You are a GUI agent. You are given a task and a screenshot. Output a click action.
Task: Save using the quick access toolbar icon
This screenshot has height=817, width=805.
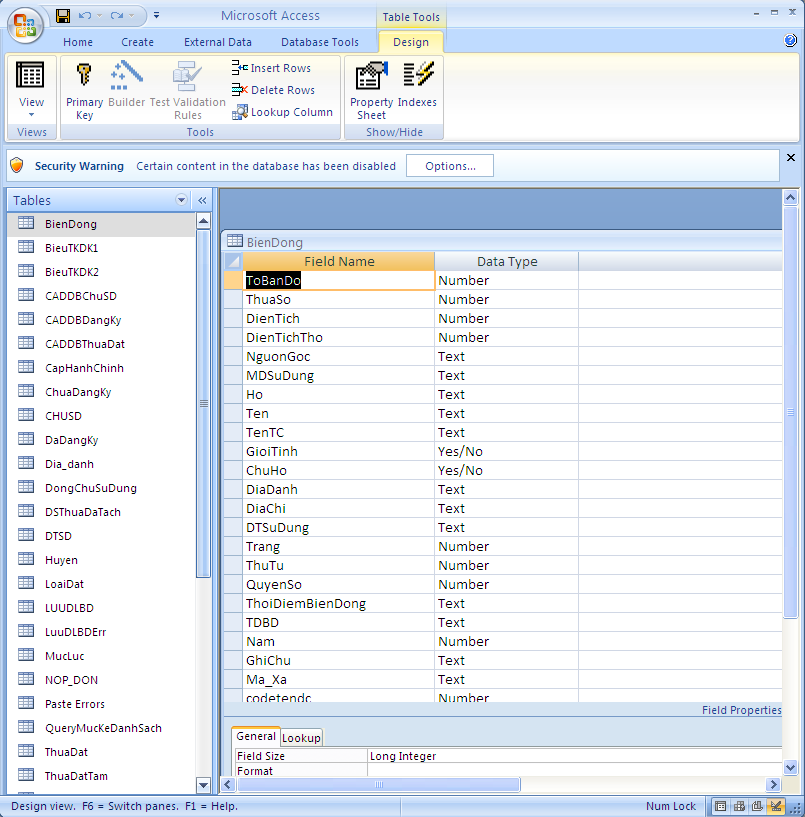point(63,16)
